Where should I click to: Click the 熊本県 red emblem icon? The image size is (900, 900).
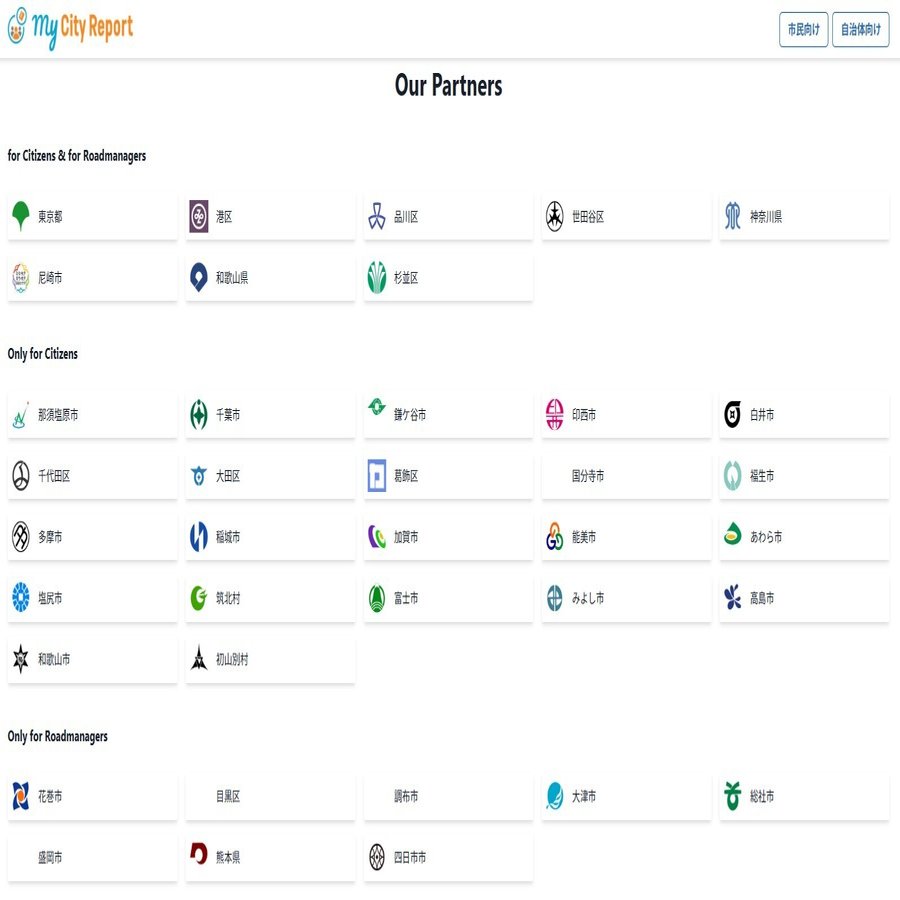click(x=199, y=857)
